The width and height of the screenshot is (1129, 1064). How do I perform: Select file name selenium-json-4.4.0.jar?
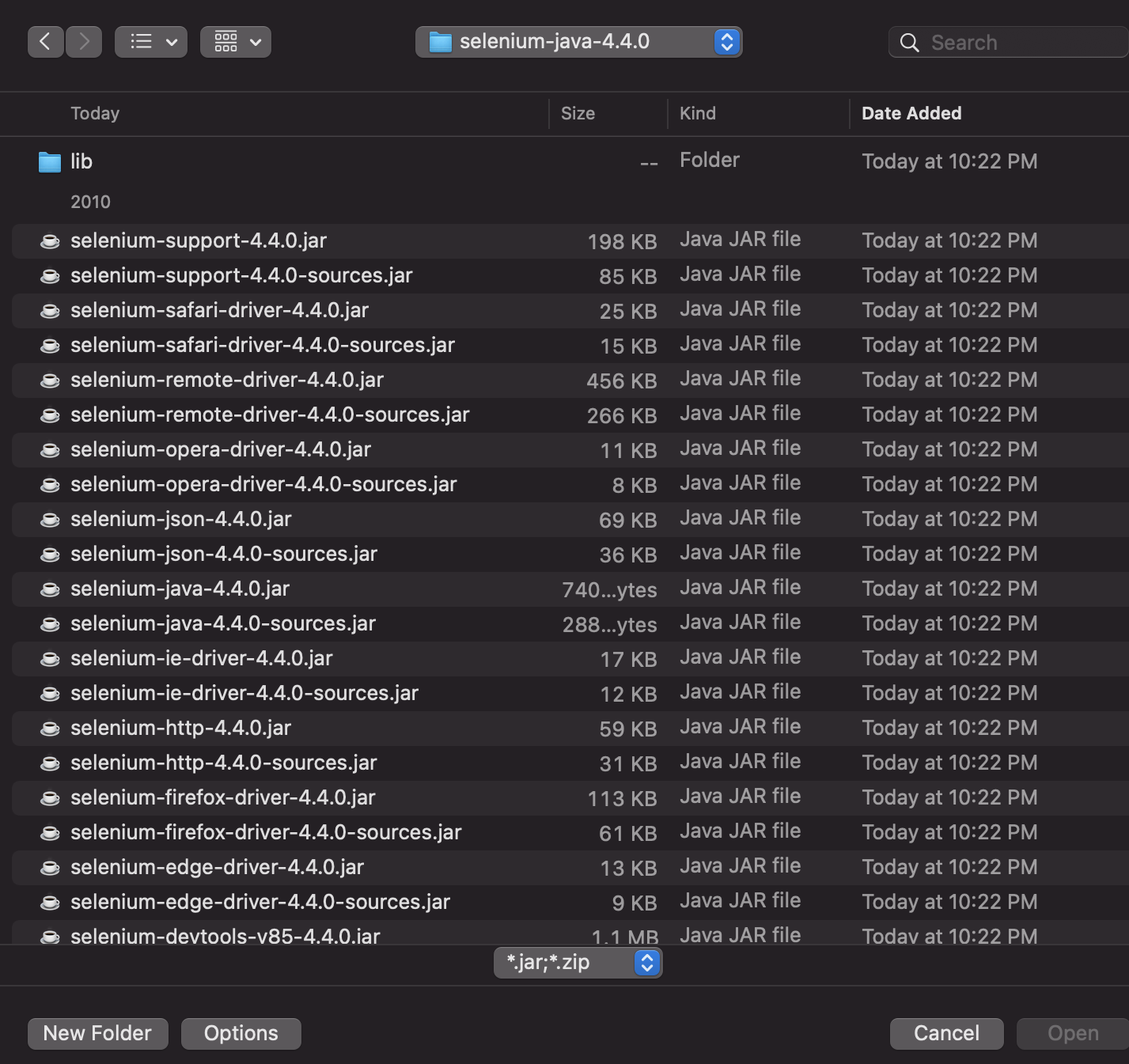tap(181, 519)
